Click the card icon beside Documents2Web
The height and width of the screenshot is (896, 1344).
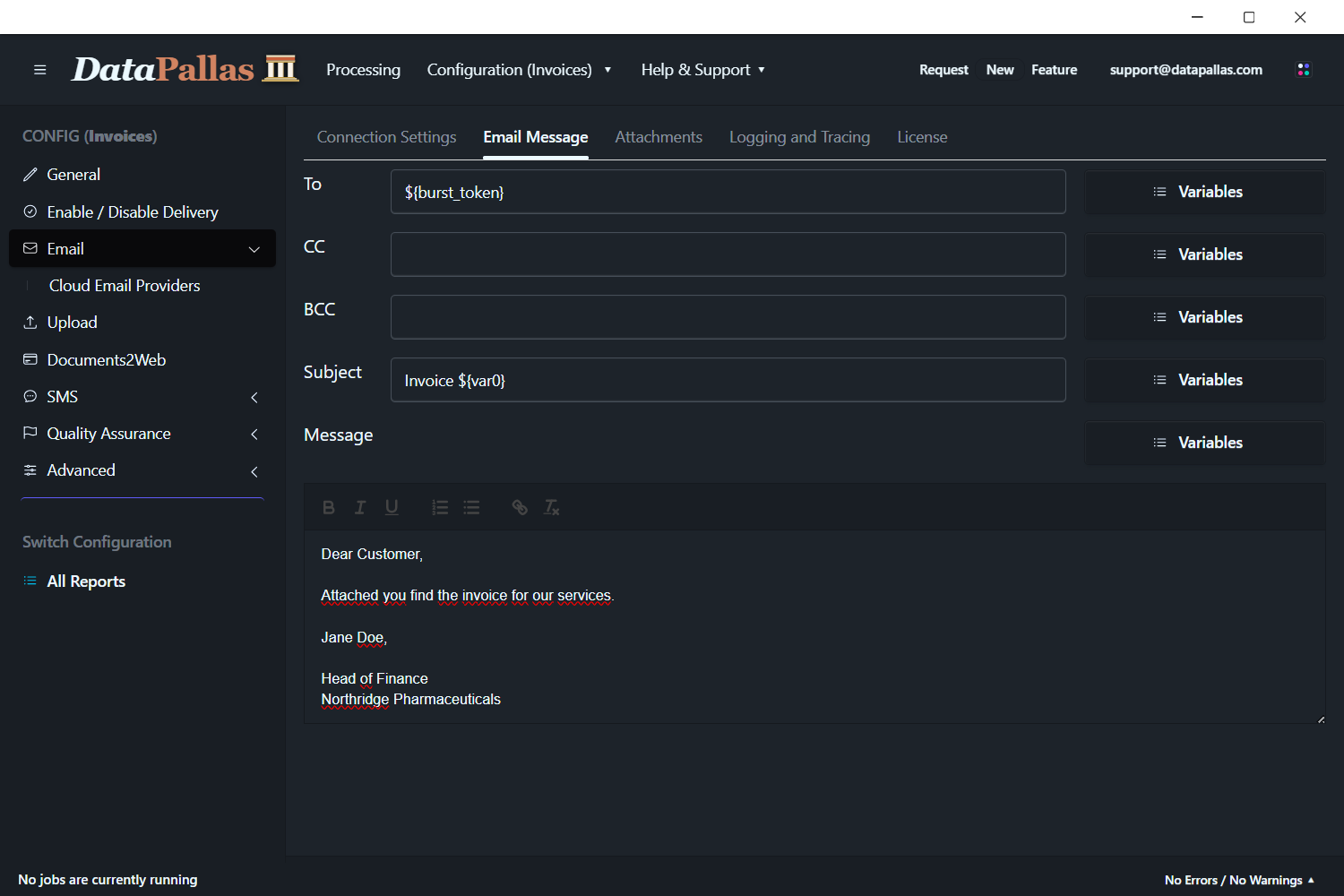30,359
